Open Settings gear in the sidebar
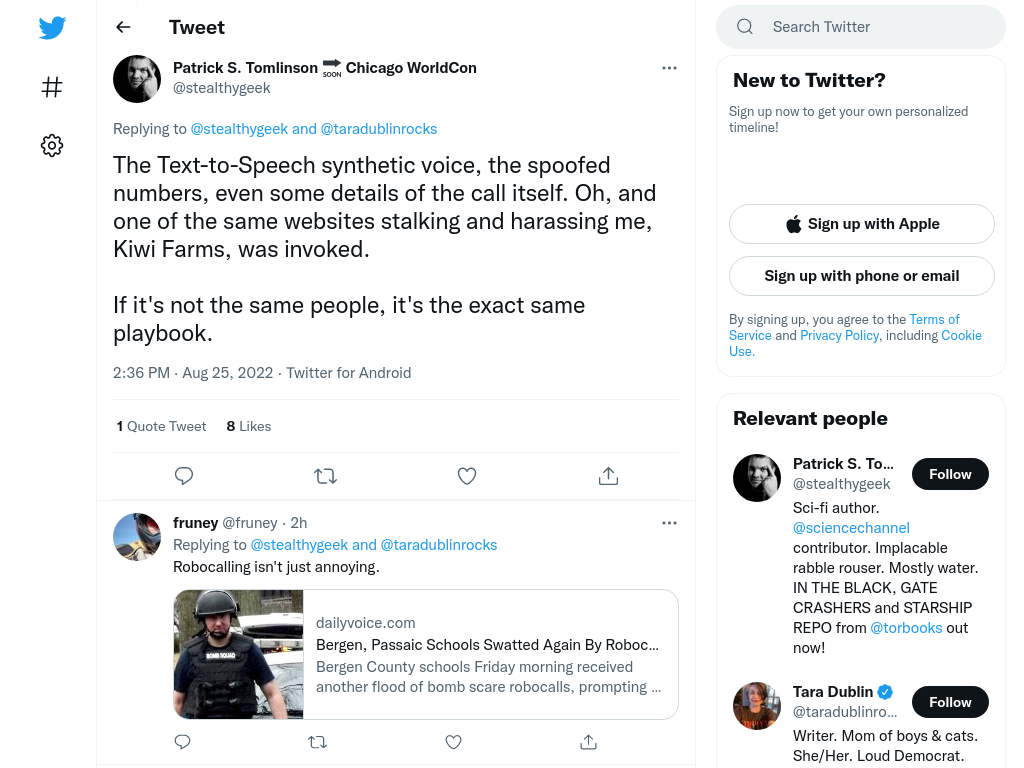 coord(52,145)
